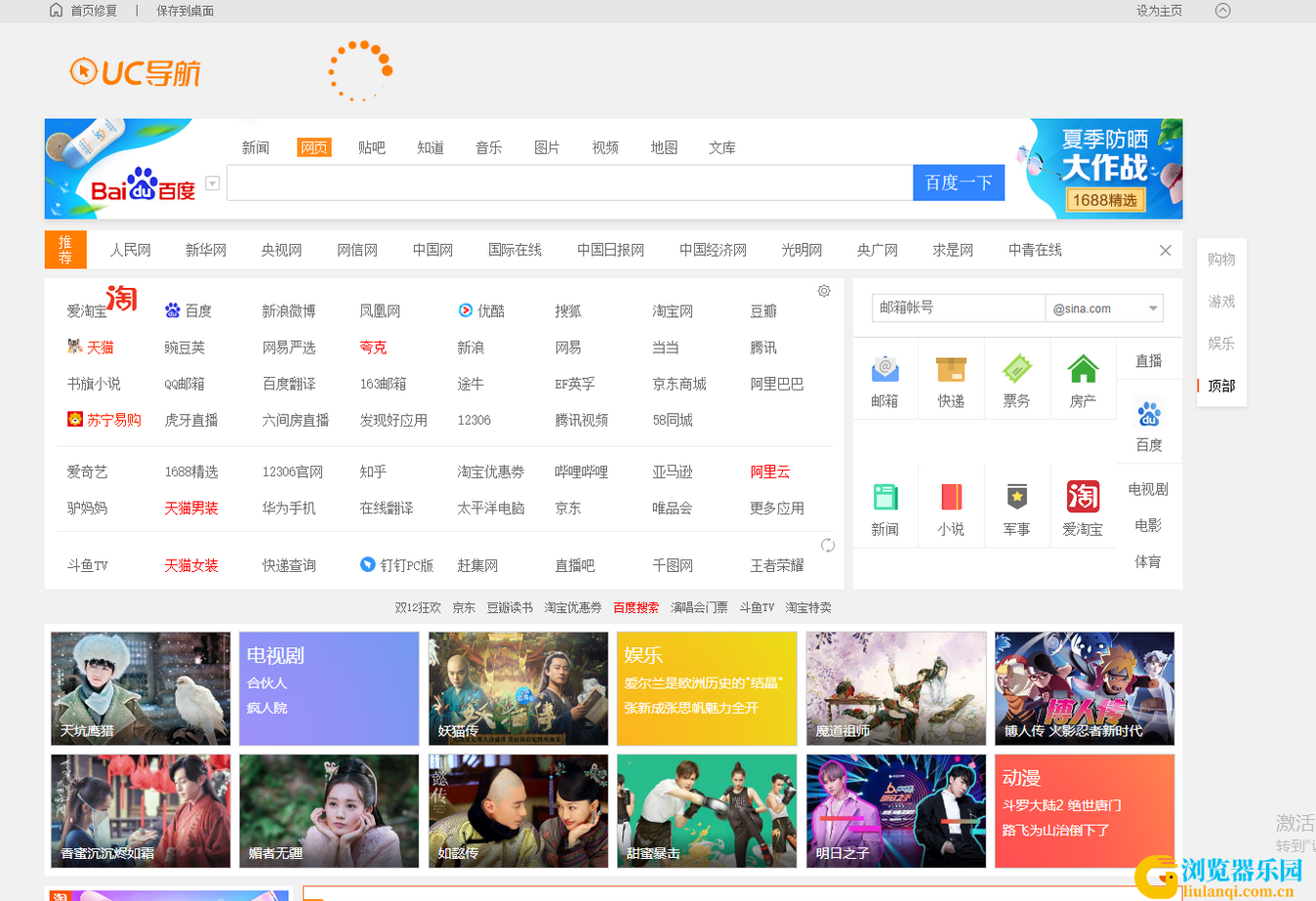Open the 中国日报网 link

[610, 250]
